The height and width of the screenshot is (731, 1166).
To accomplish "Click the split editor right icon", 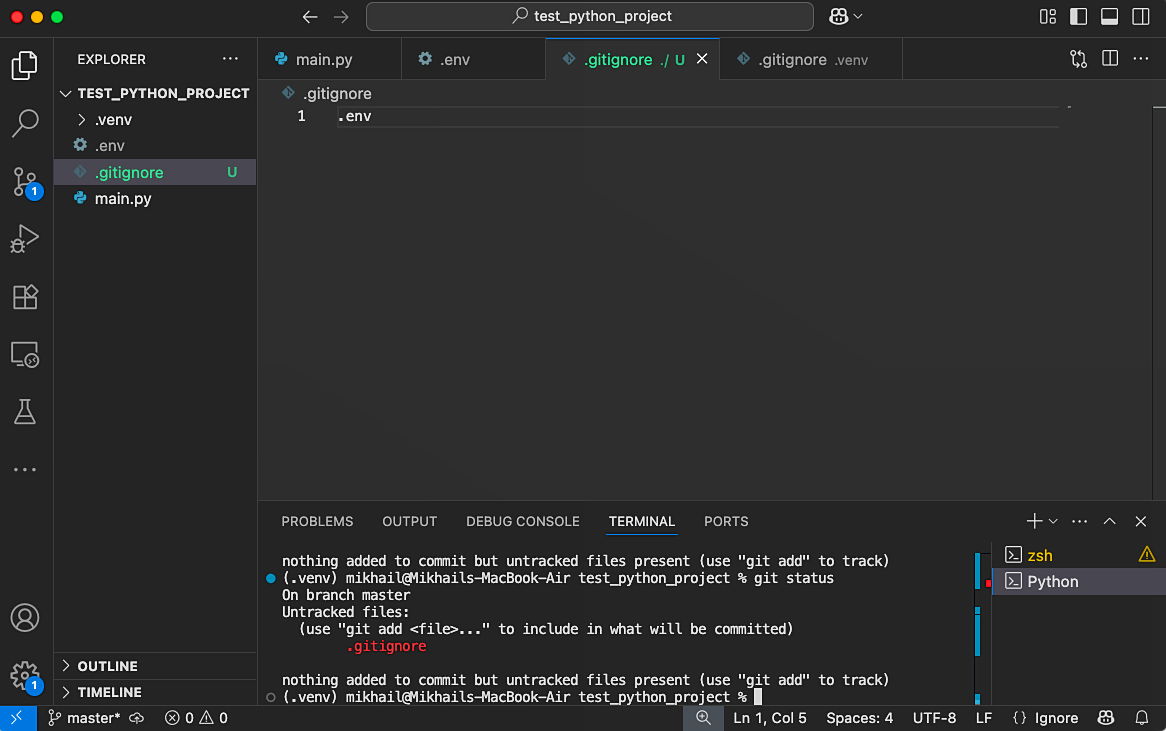I will coord(1110,59).
